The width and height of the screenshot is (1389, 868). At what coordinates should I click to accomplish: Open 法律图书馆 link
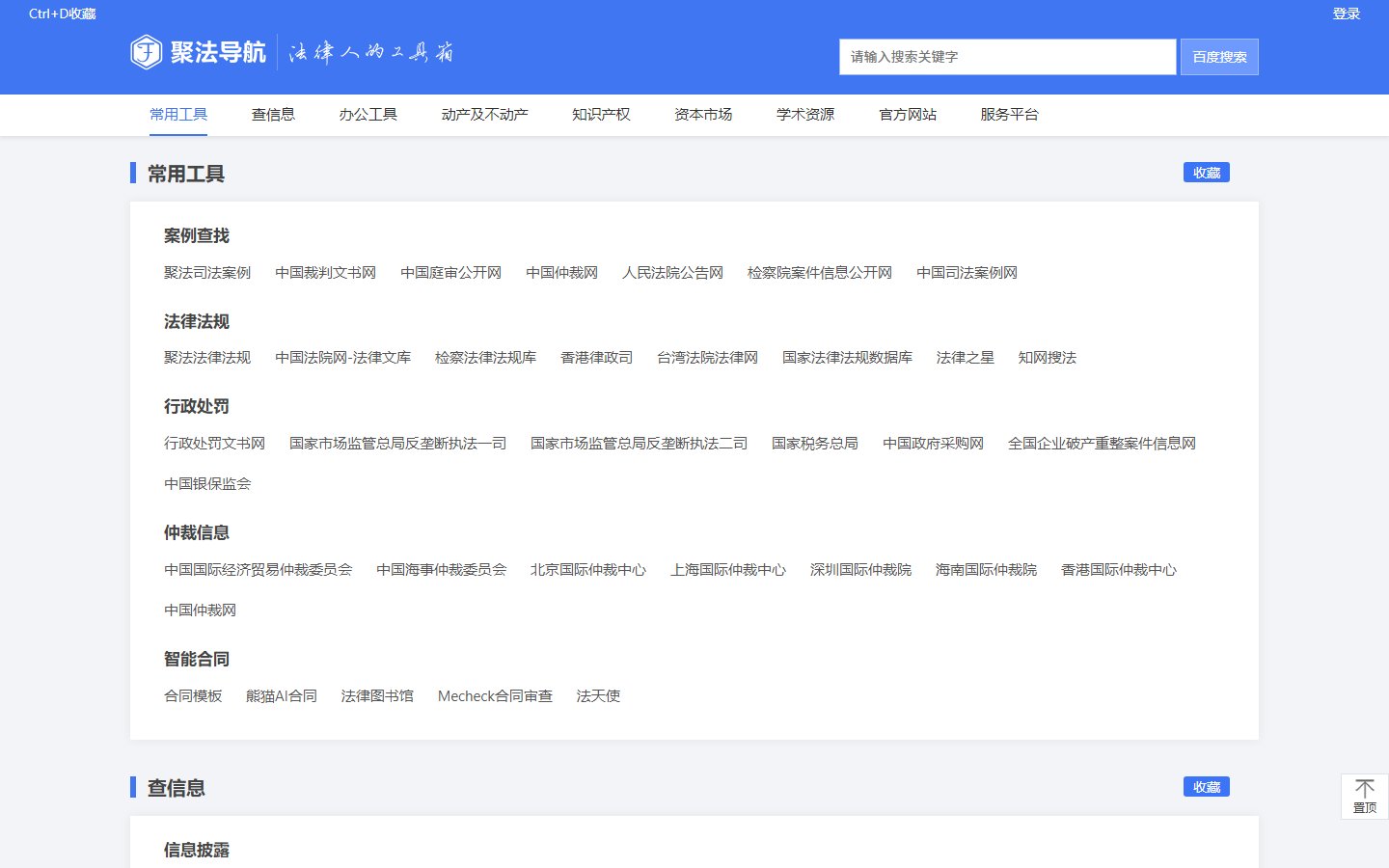coord(377,696)
